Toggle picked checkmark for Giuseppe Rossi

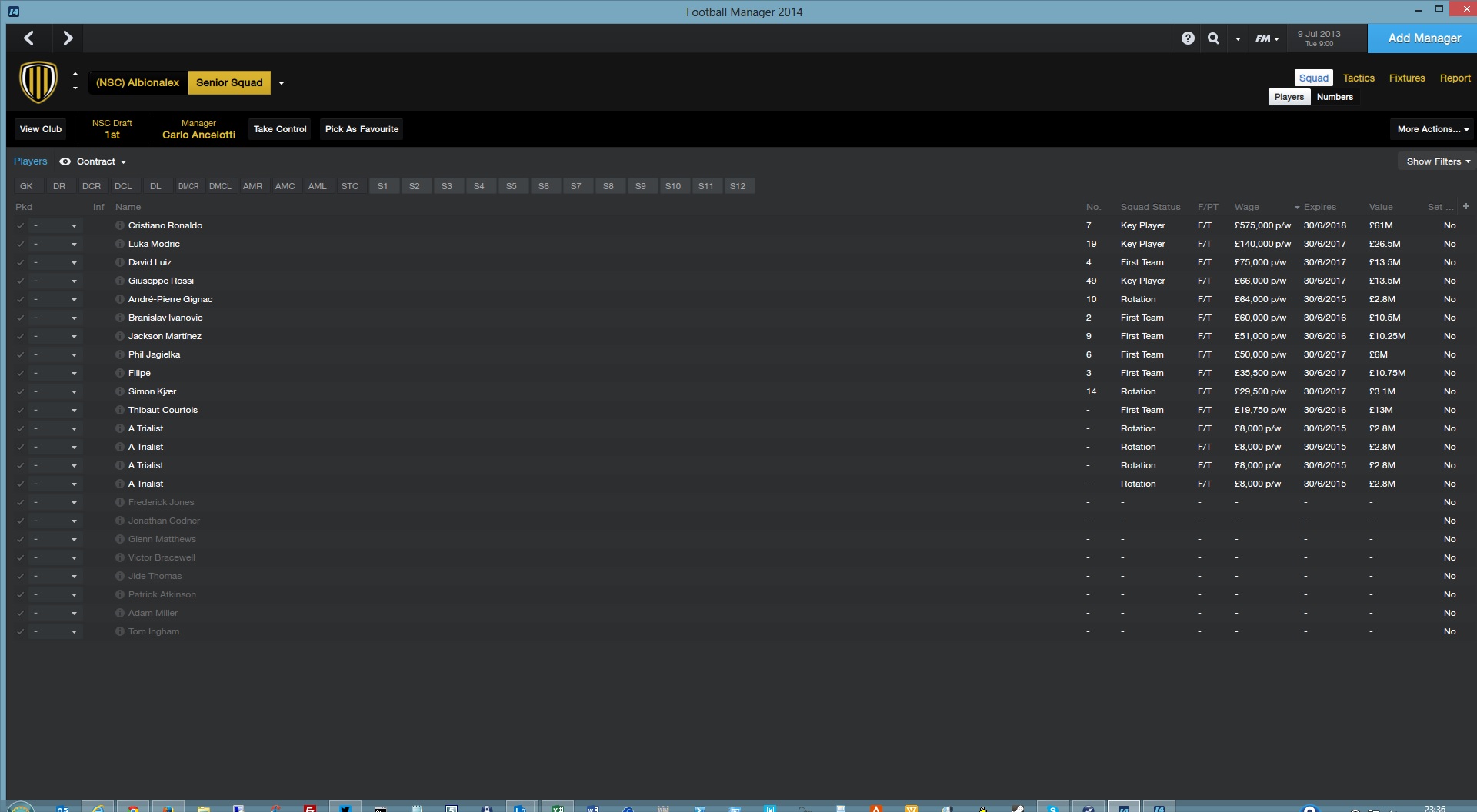pyautogui.click(x=21, y=281)
